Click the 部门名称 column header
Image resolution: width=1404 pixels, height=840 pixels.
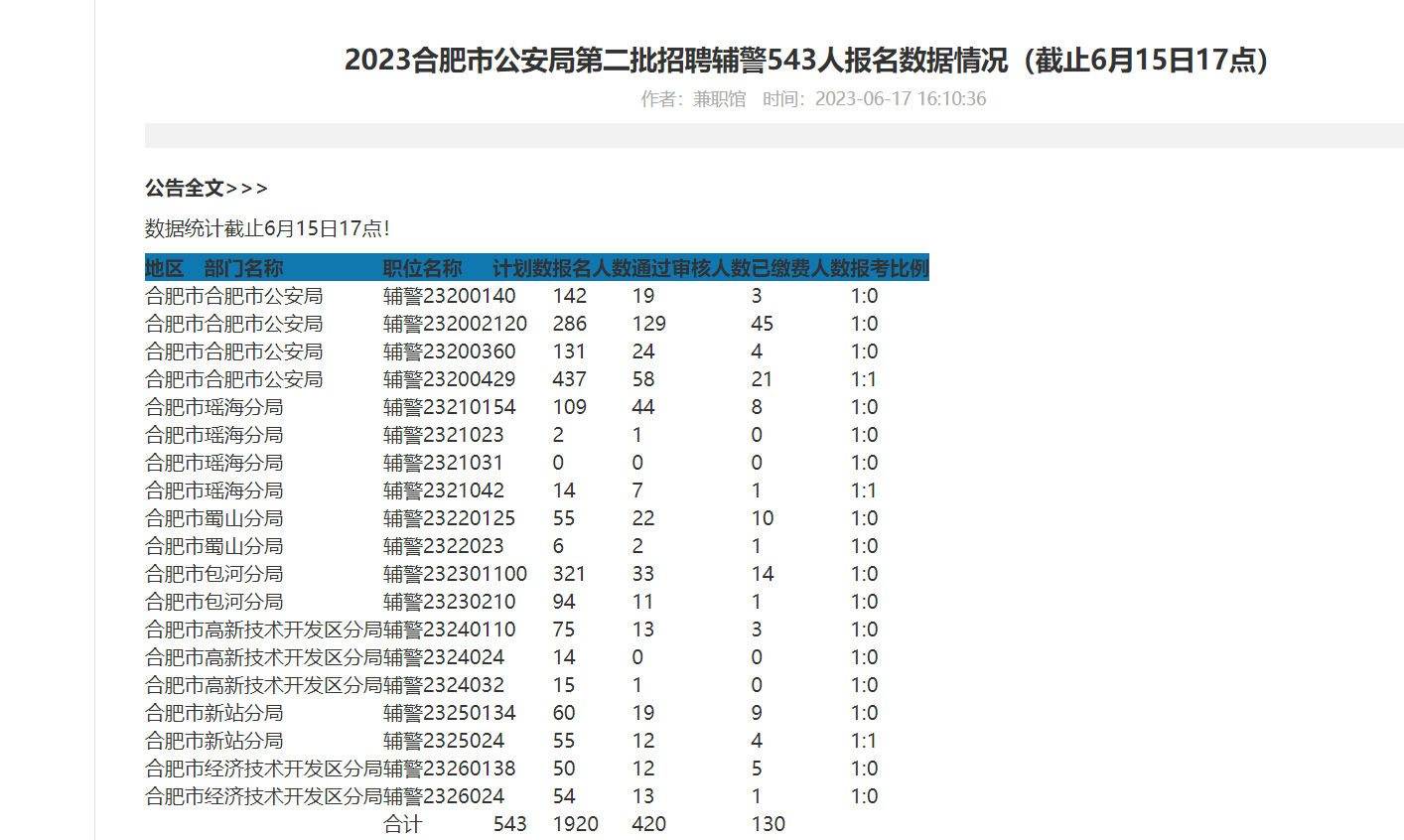(x=243, y=268)
